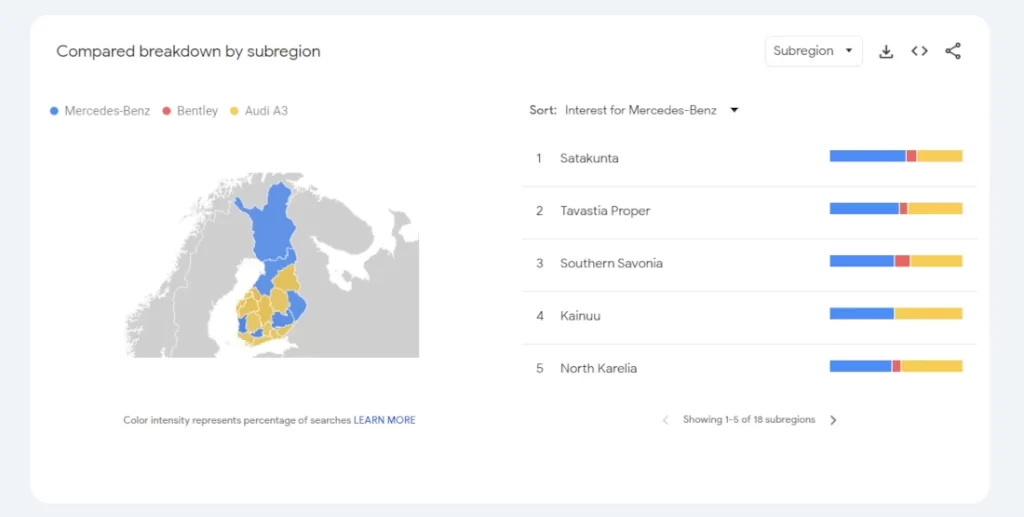Click the Kainuu breakdown bar
Screen dimensions: 1024x517
(895, 314)
